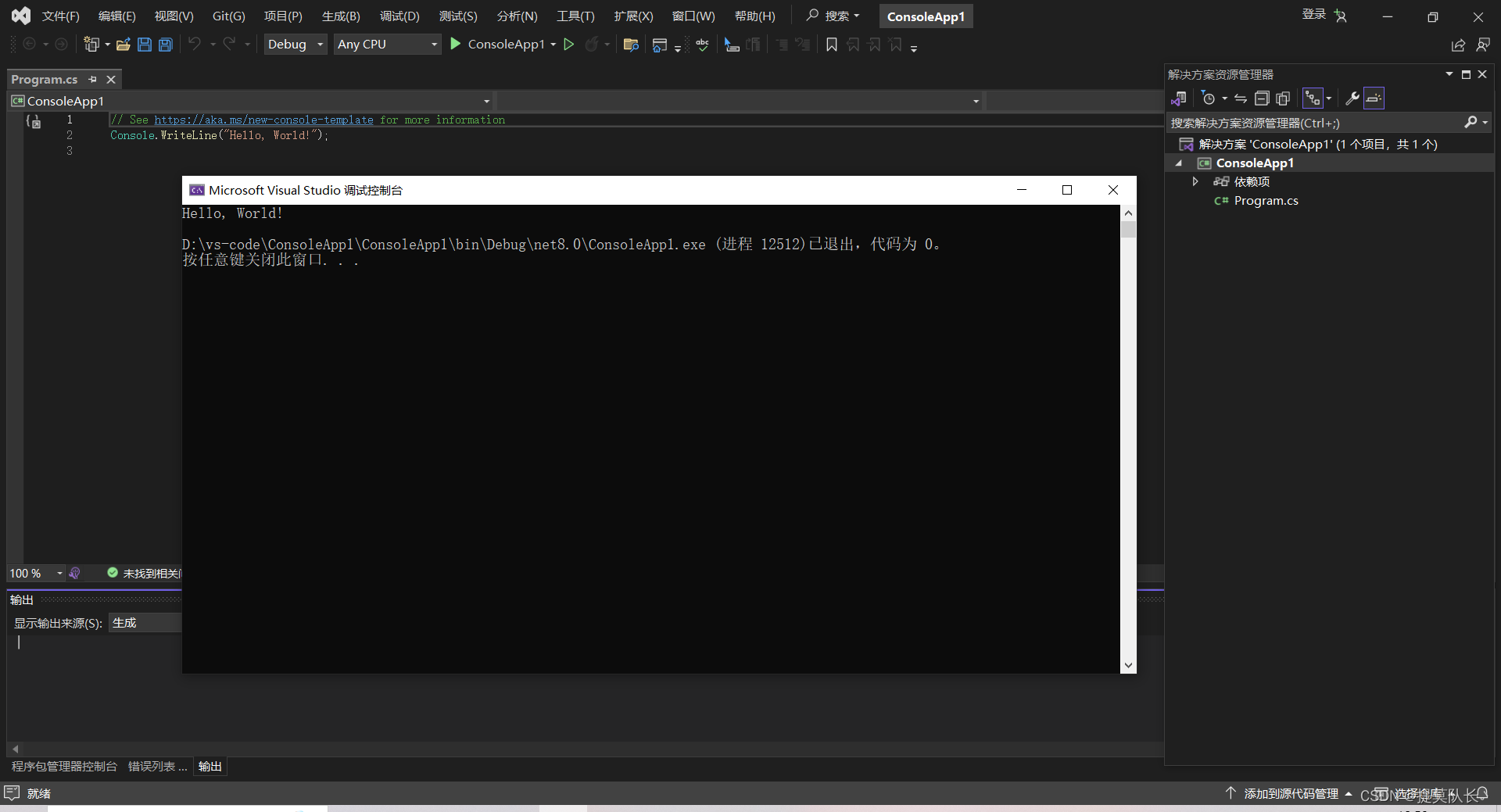
Task: Toggle preview selected items in Solution Explorer
Action: coord(1374,98)
